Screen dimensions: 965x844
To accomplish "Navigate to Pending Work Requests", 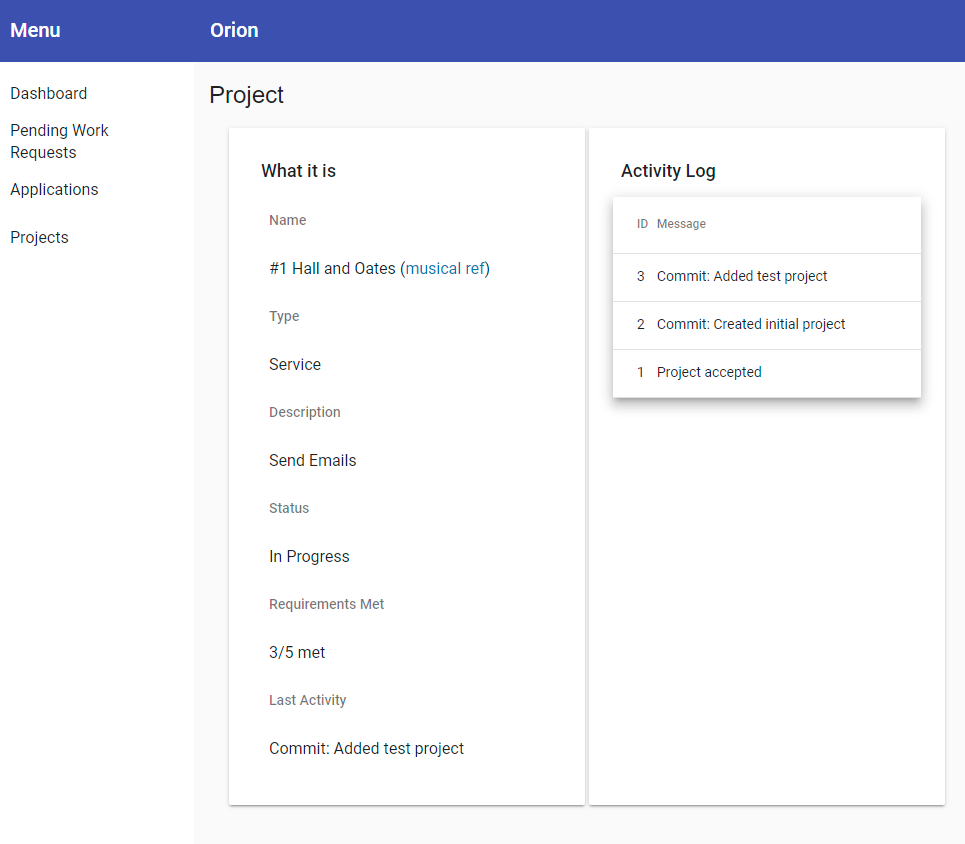I will click(x=59, y=141).
